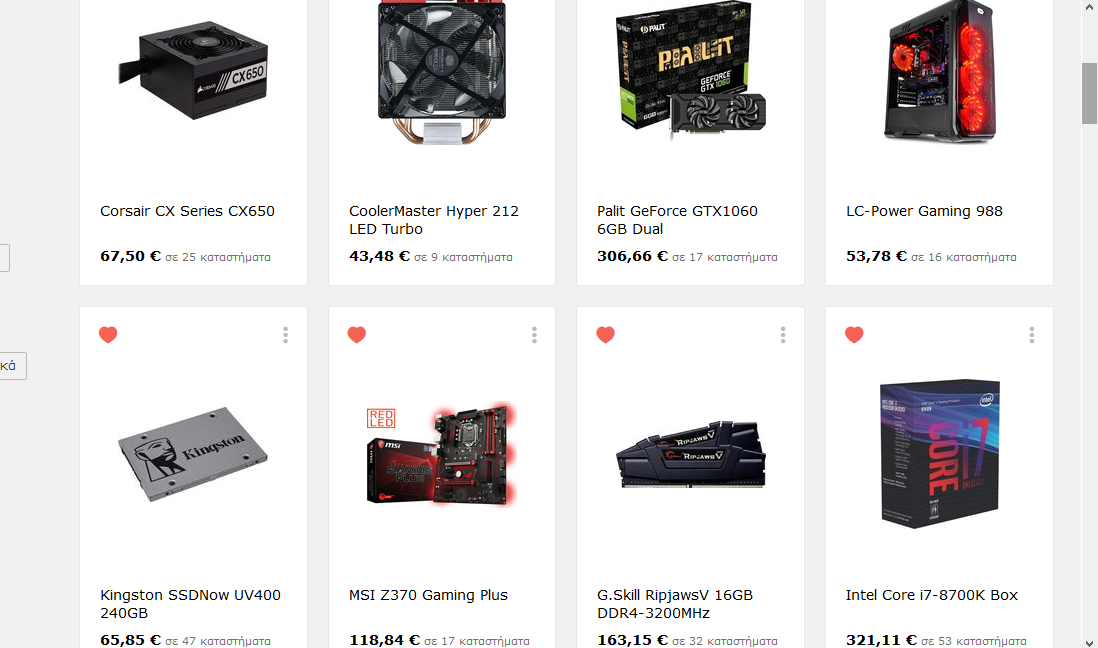Open Corsair CX Series CX650 title link

click(187, 211)
